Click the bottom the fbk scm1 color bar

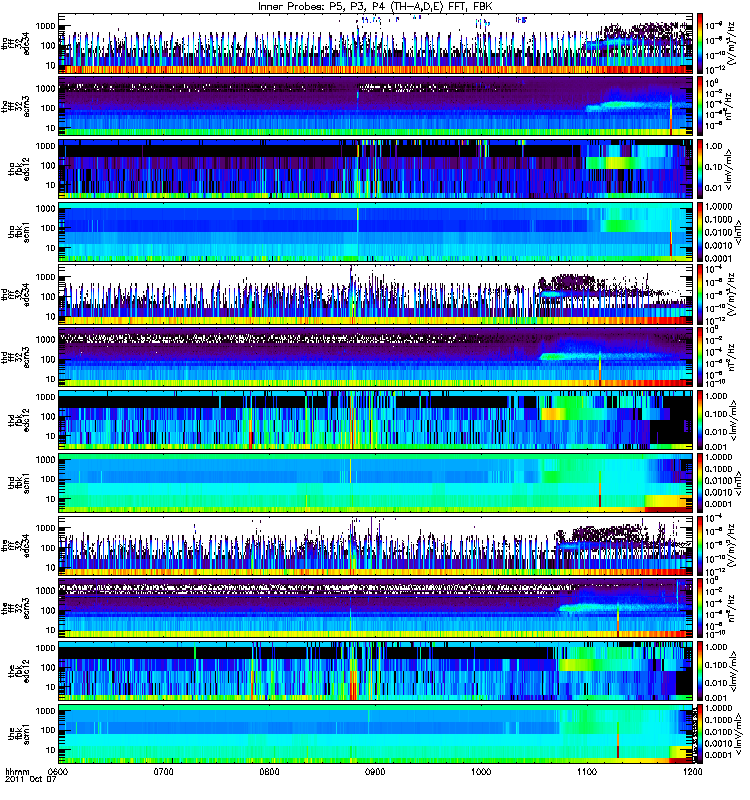[700, 734]
